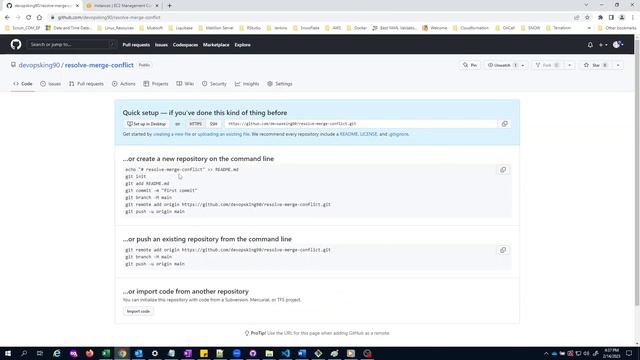Star the resolve-merge-conflict repository

coord(596,65)
